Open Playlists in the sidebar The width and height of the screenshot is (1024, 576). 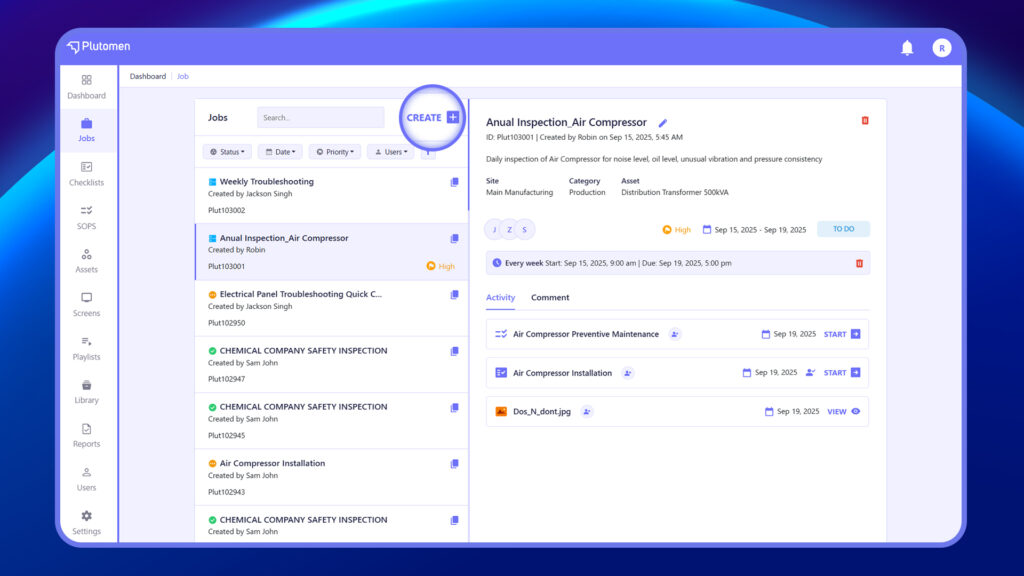click(x=86, y=348)
